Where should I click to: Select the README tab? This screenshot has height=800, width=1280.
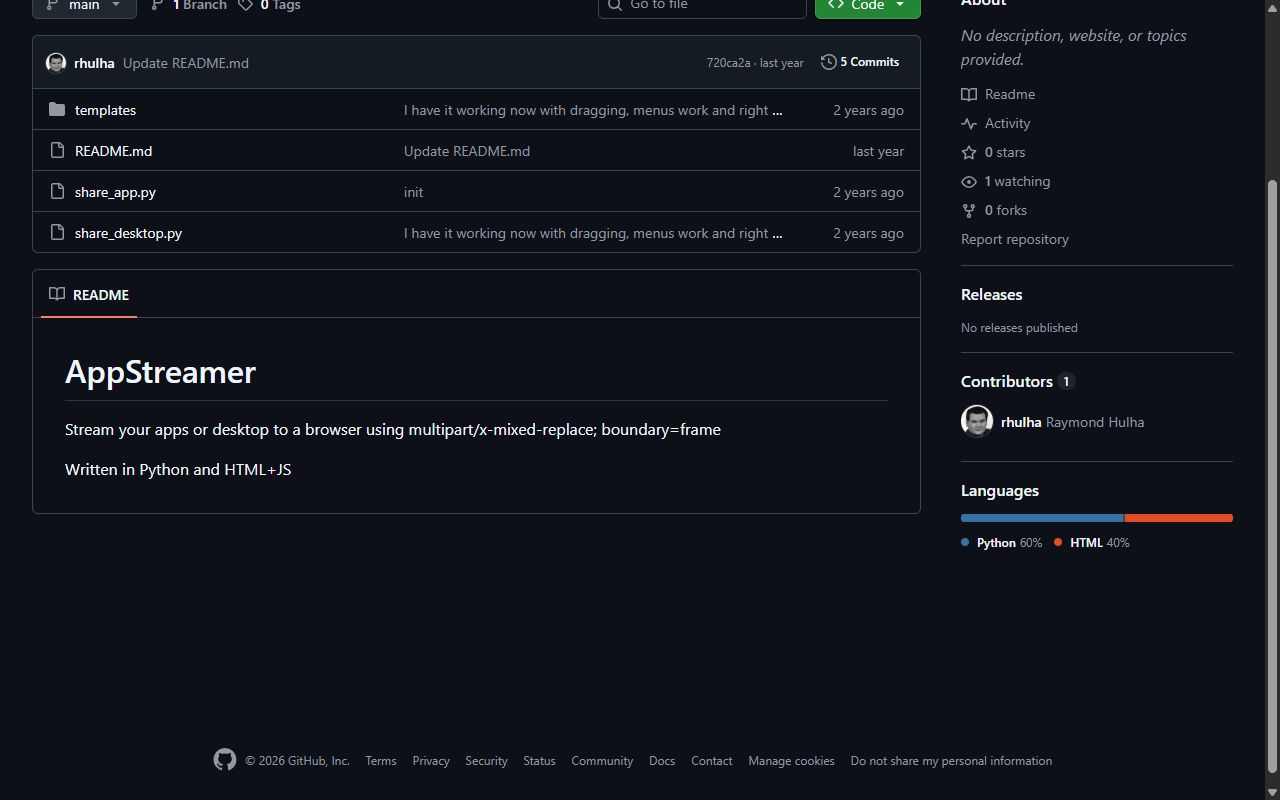point(89,295)
